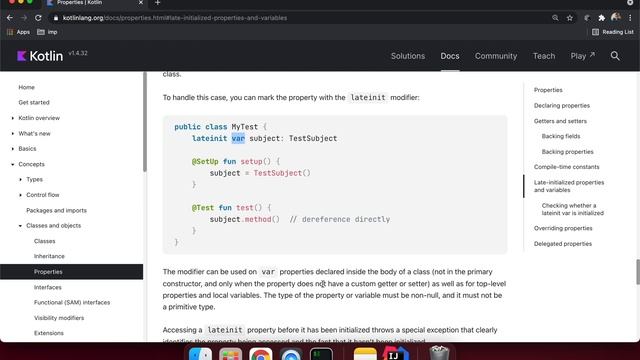Open Finder from the dock
Screen dimensions: 640x360
(x=200, y=354)
